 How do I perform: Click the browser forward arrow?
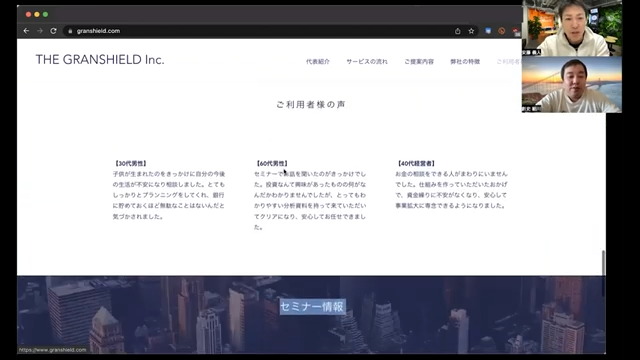40,31
